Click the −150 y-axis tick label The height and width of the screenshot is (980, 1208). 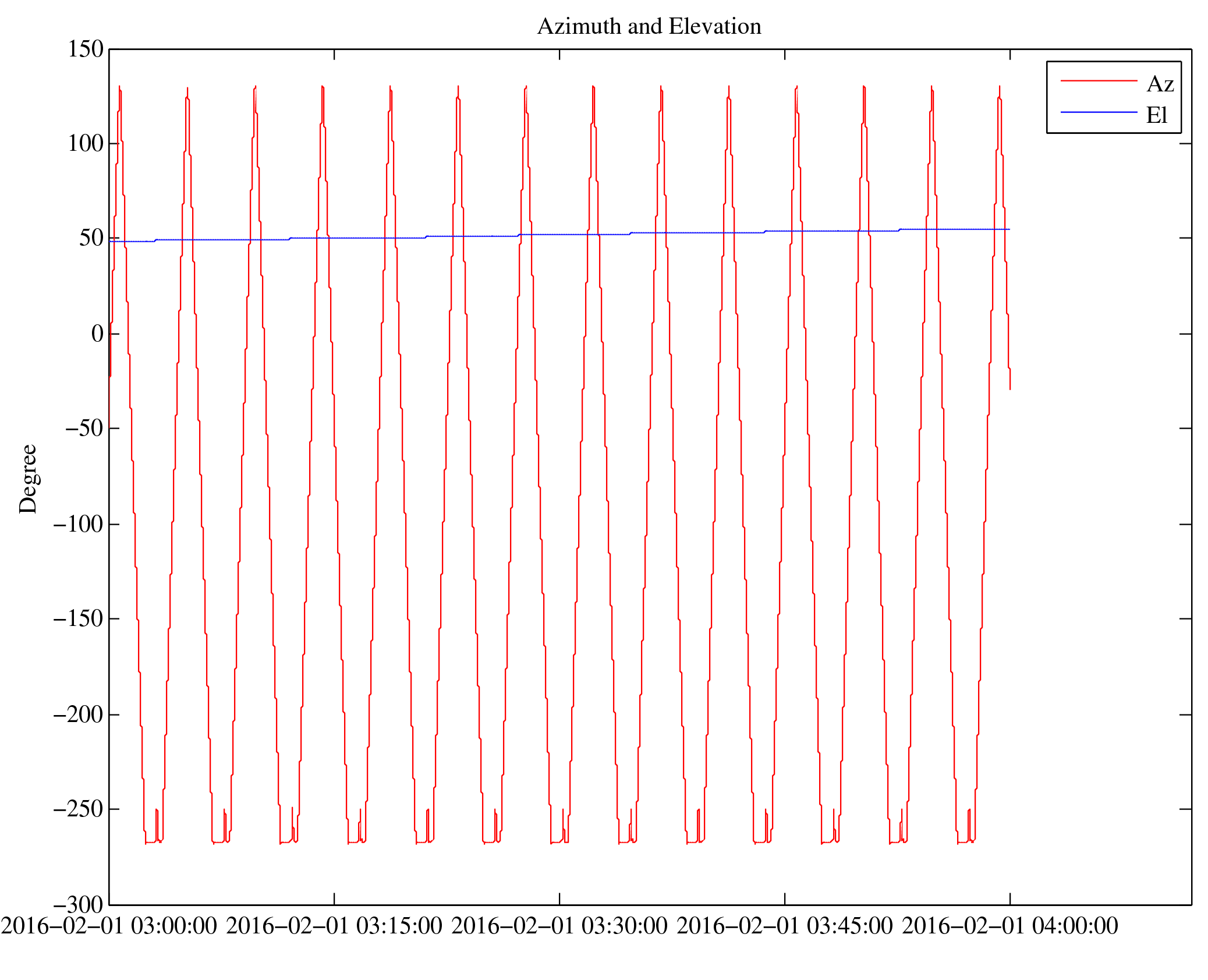[x=78, y=618]
